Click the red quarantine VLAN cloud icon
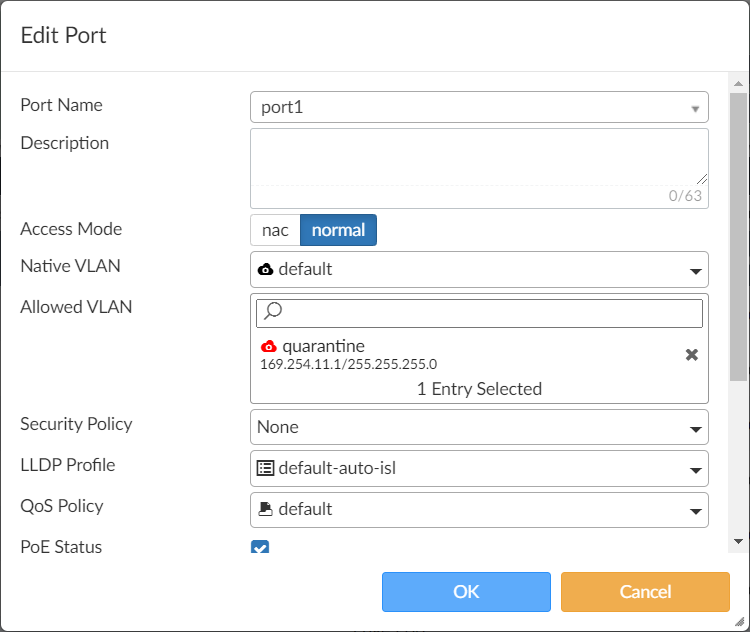The image size is (750, 632). coord(268,346)
